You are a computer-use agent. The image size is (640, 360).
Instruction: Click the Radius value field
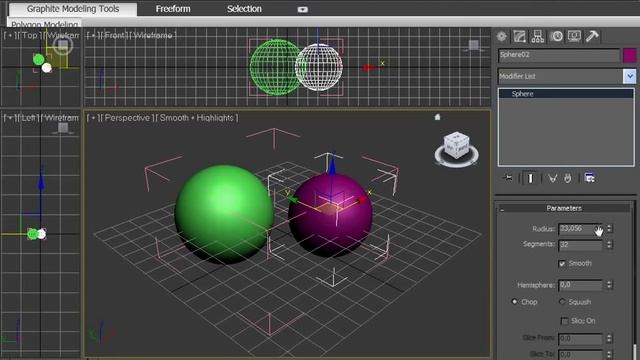[580, 229]
